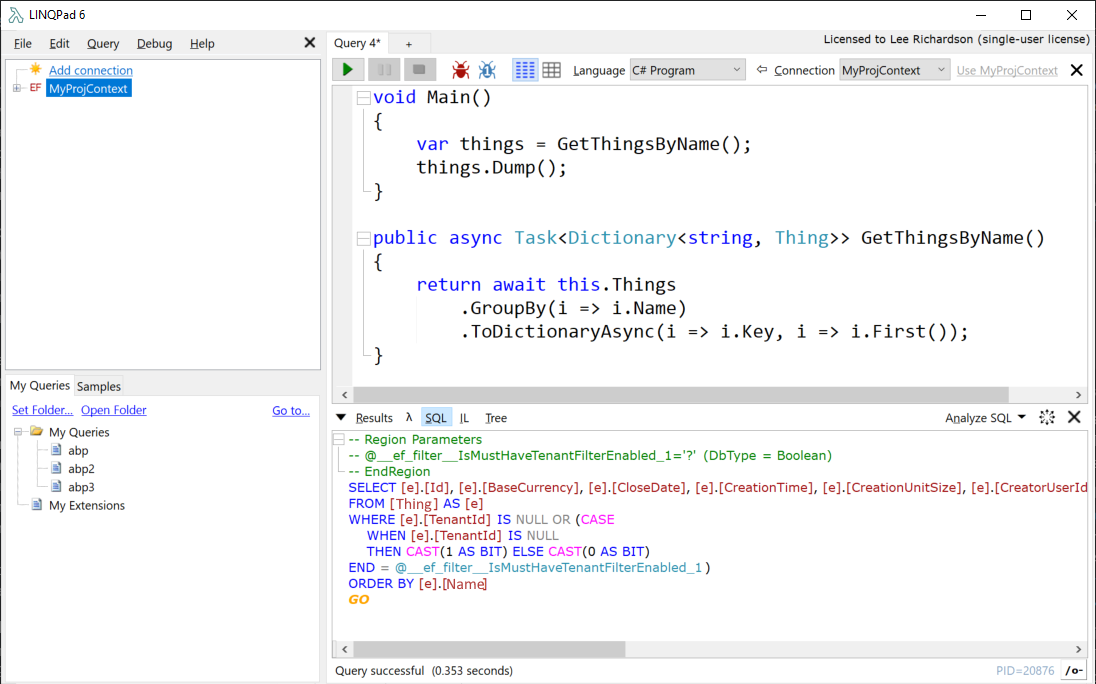Close the results panel with X
The image size is (1096, 684).
point(1074,417)
